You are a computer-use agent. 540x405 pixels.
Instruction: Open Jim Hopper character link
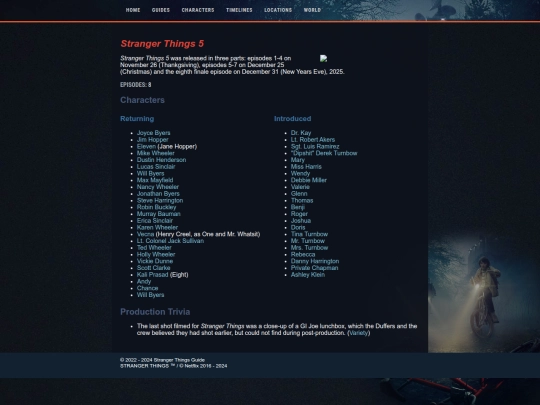[x=153, y=140]
